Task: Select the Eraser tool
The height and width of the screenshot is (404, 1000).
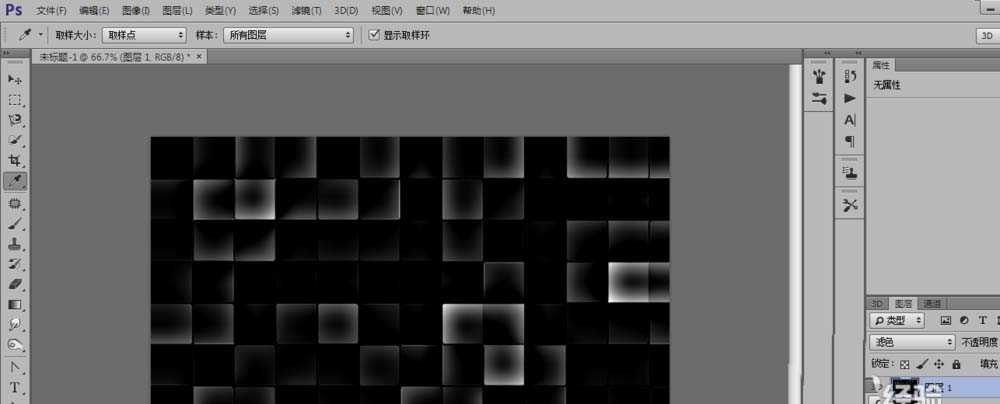Action: click(x=15, y=284)
